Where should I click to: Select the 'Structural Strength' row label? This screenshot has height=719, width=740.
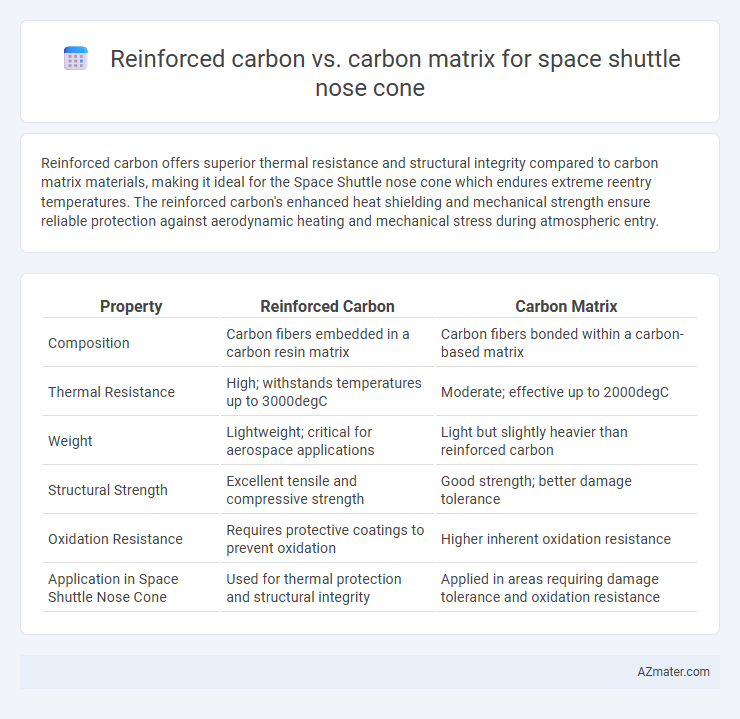tap(108, 490)
